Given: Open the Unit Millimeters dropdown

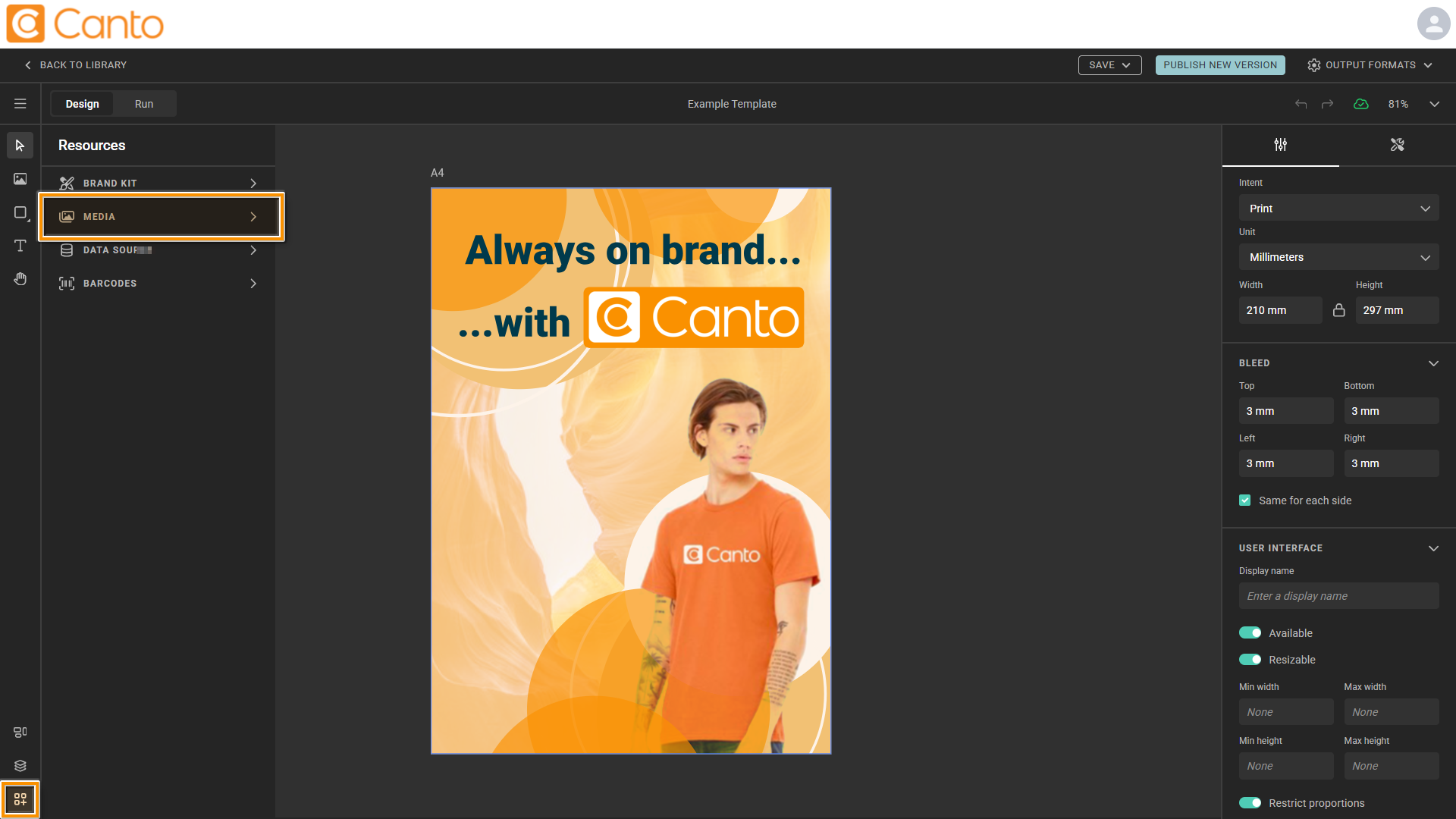Looking at the screenshot, I should (x=1339, y=258).
